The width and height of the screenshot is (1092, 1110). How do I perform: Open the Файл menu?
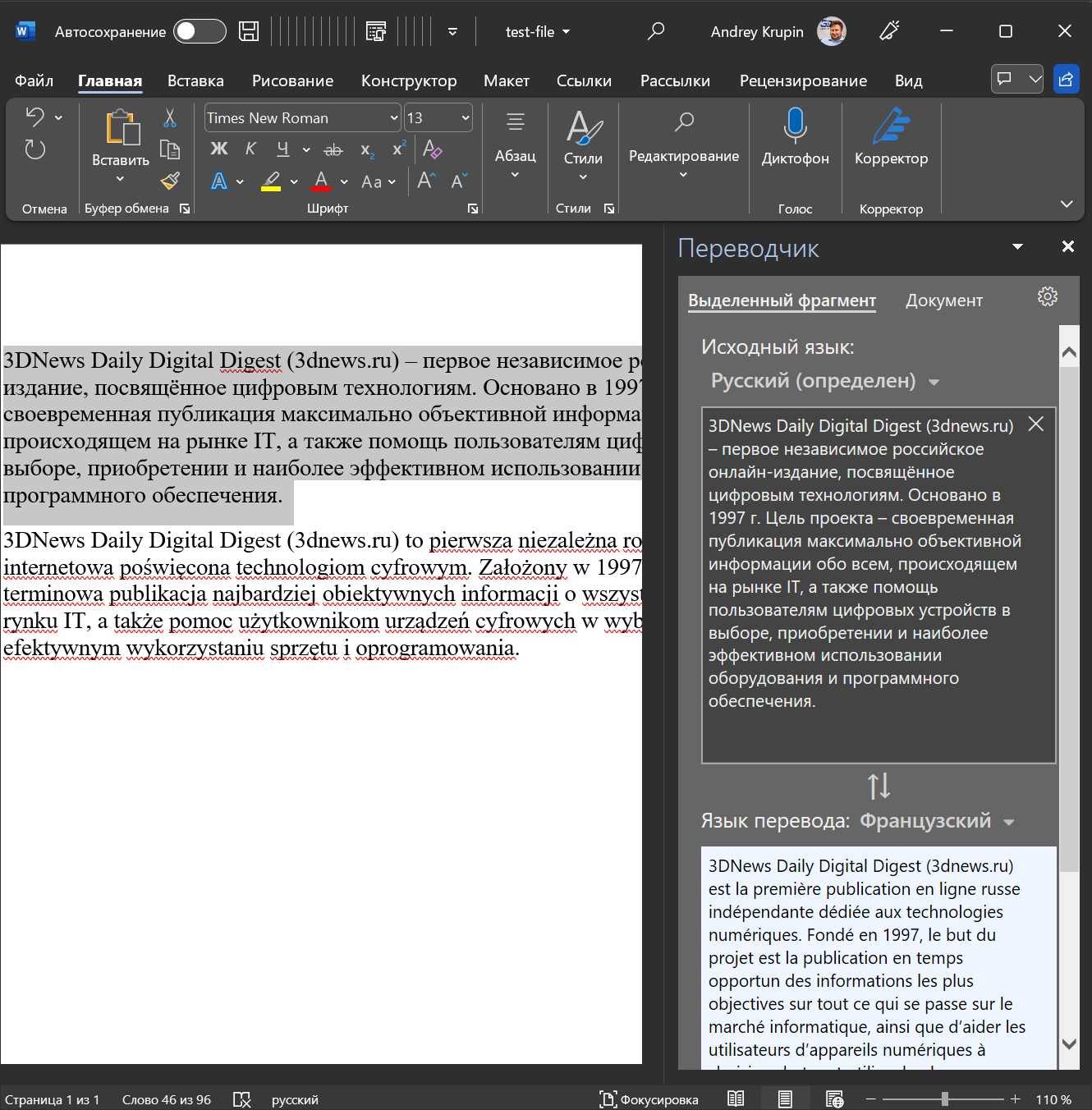34,80
